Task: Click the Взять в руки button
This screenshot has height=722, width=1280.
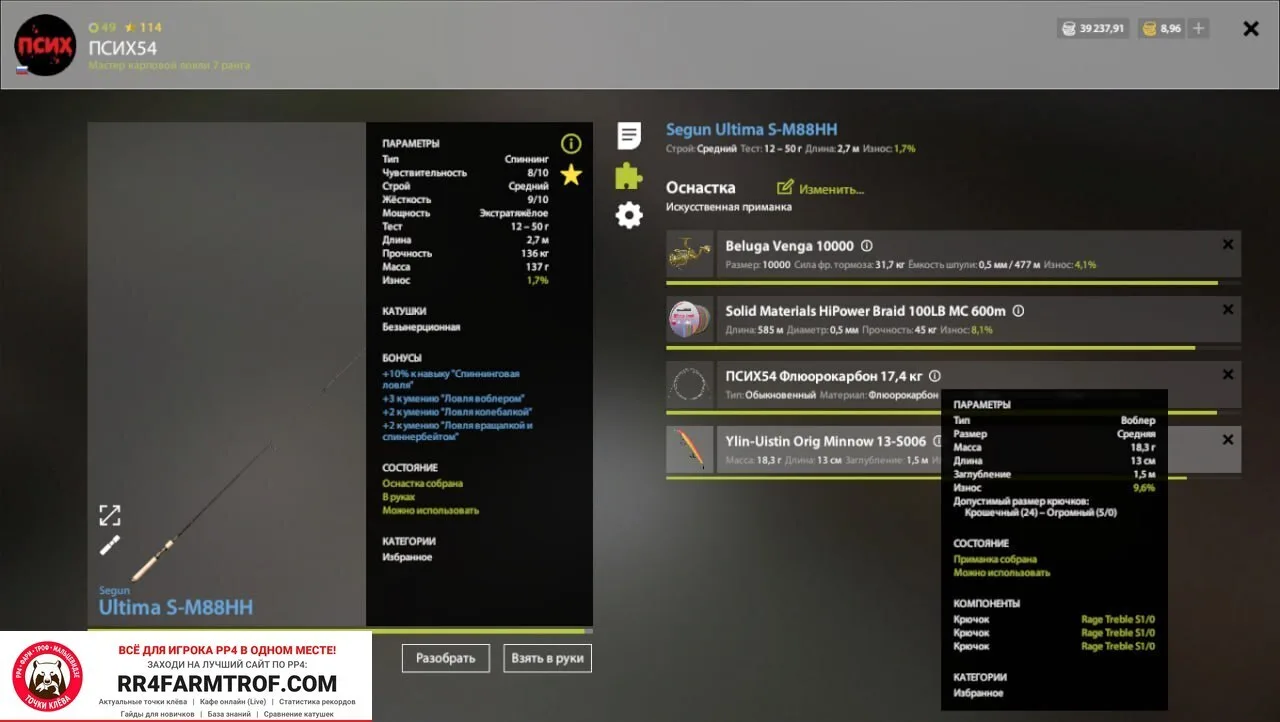Action: (x=548, y=658)
